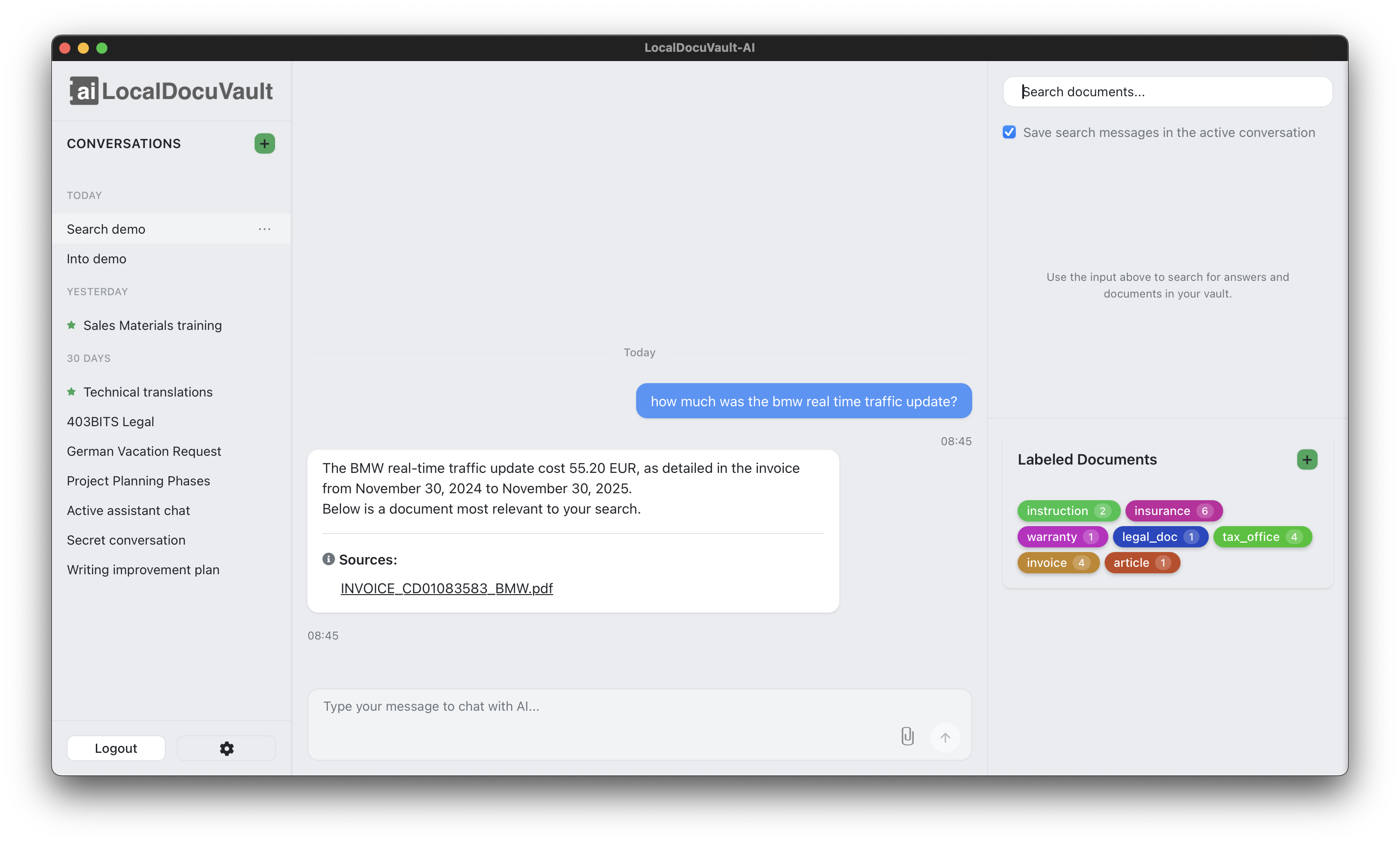Click the Save search messages label text
This screenshot has height=844, width=1400.
click(x=1169, y=132)
